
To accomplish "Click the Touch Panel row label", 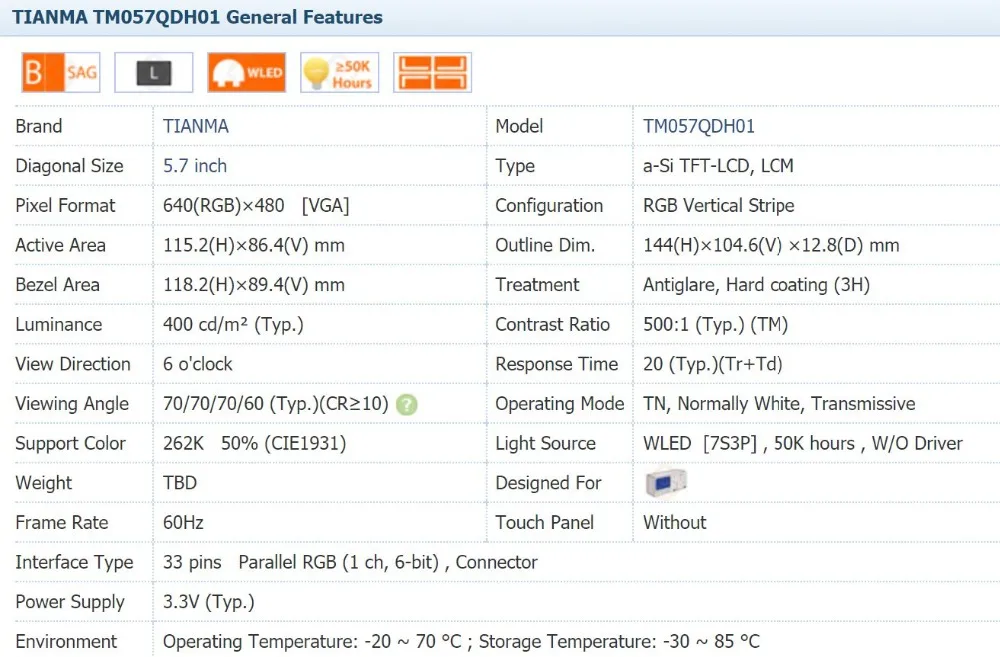I will point(545,522).
